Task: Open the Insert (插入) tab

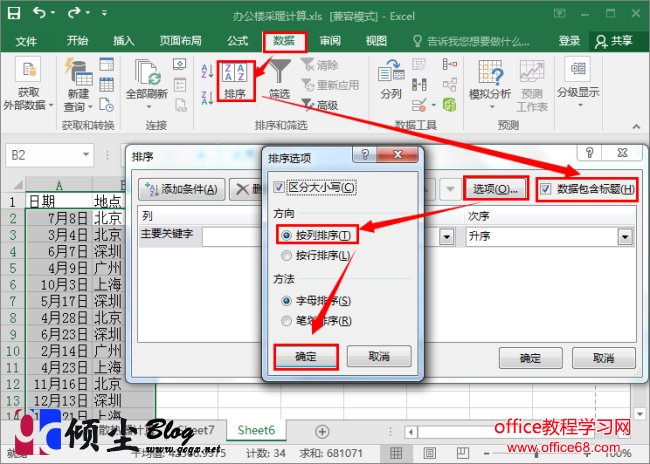Action: 124,41
